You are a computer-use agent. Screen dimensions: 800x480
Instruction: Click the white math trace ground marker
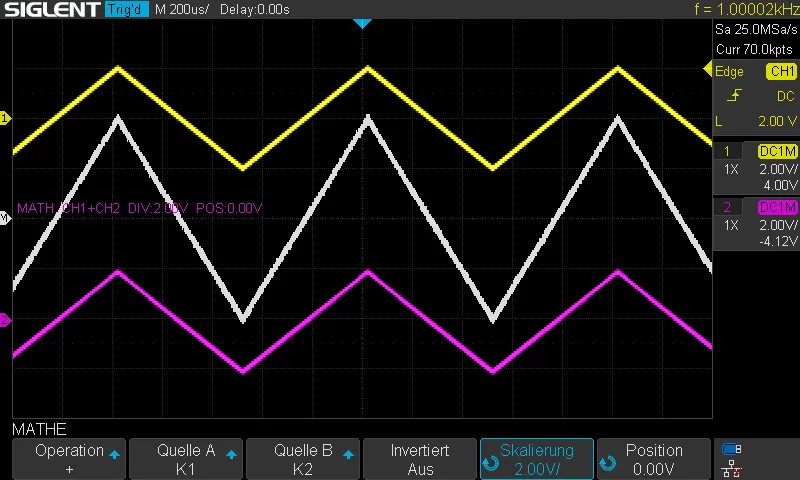click(x=5, y=218)
